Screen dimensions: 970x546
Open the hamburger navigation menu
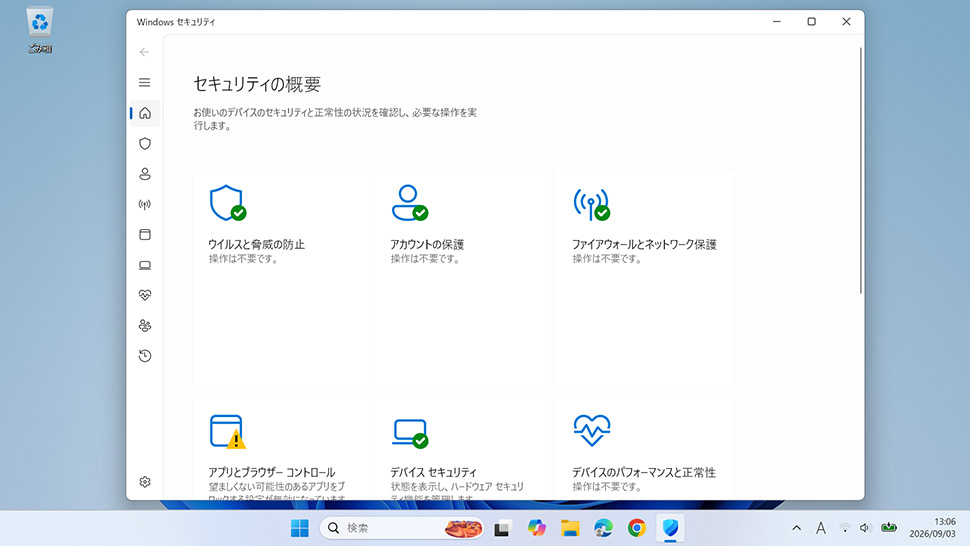(144, 82)
